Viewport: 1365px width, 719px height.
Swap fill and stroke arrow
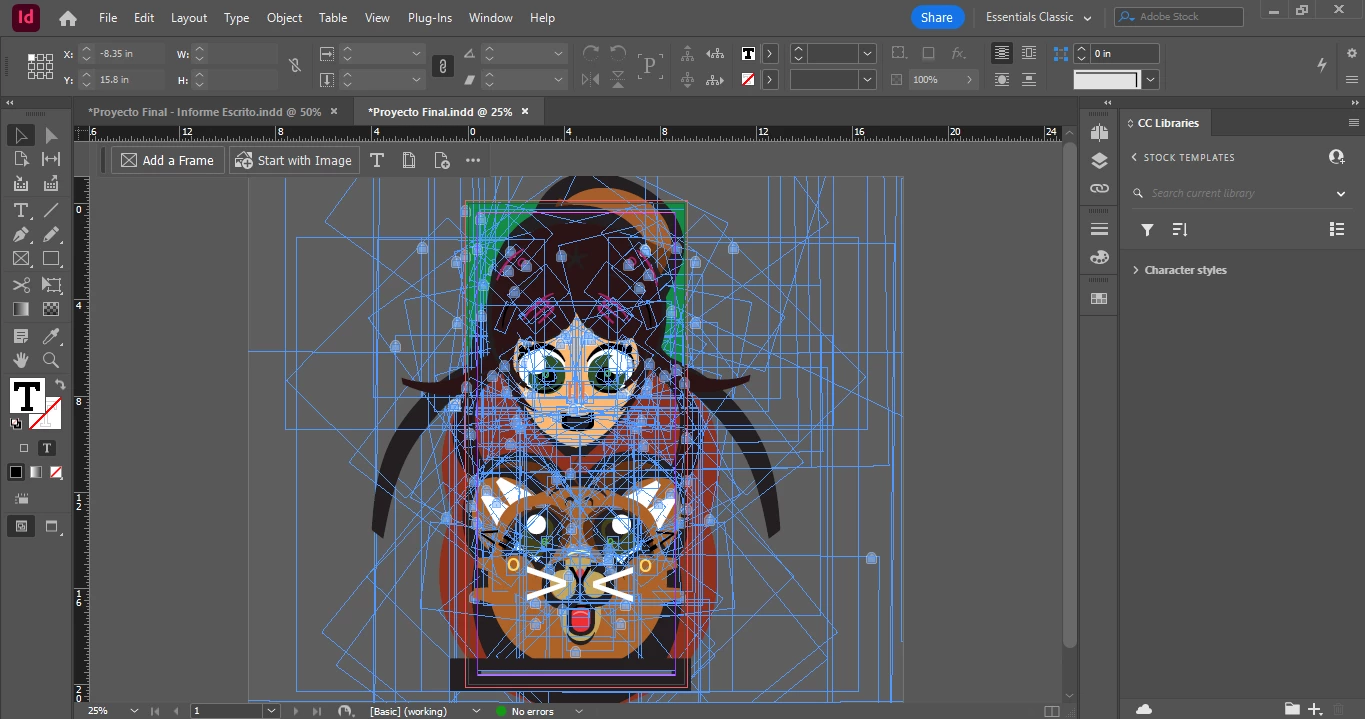click(x=60, y=385)
